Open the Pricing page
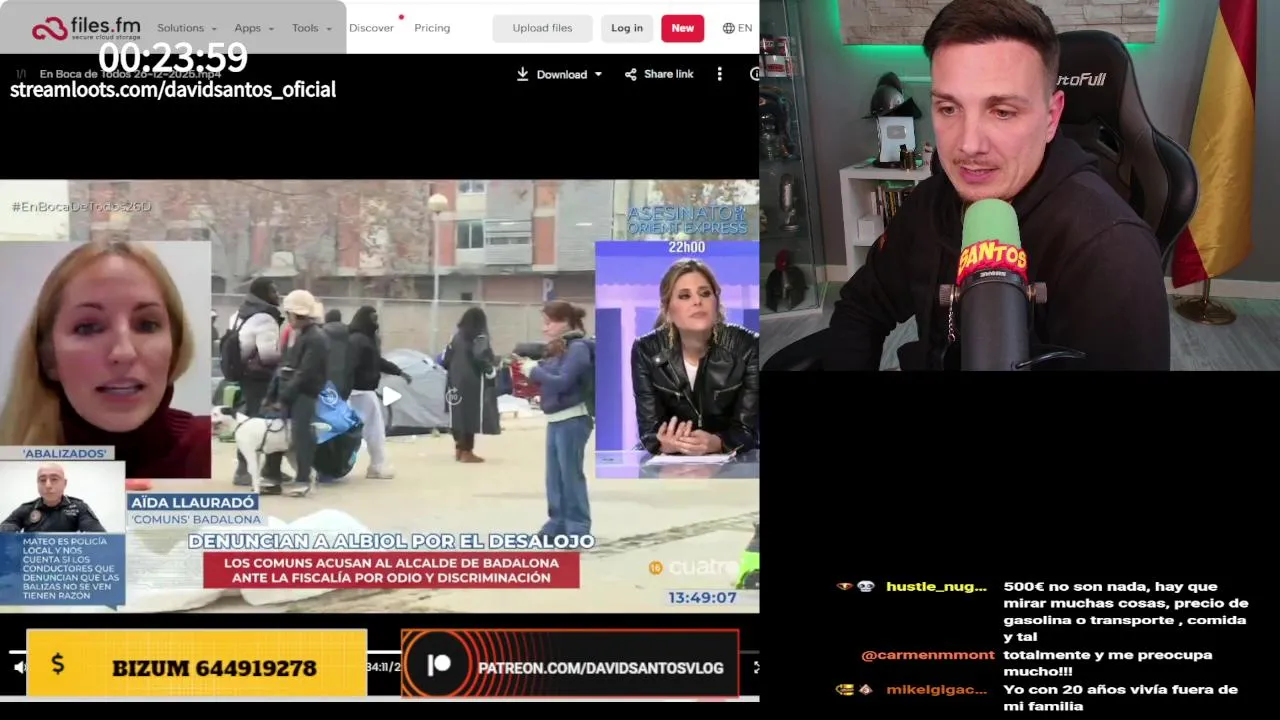 432,28
